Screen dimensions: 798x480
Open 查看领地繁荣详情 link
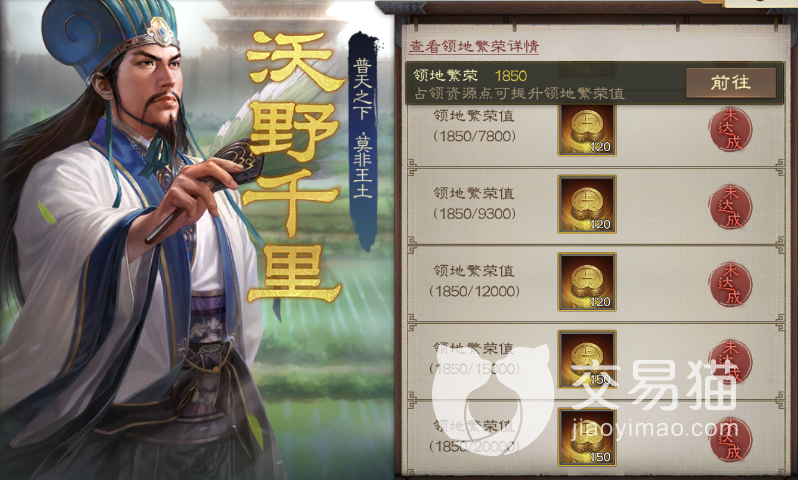474,46
